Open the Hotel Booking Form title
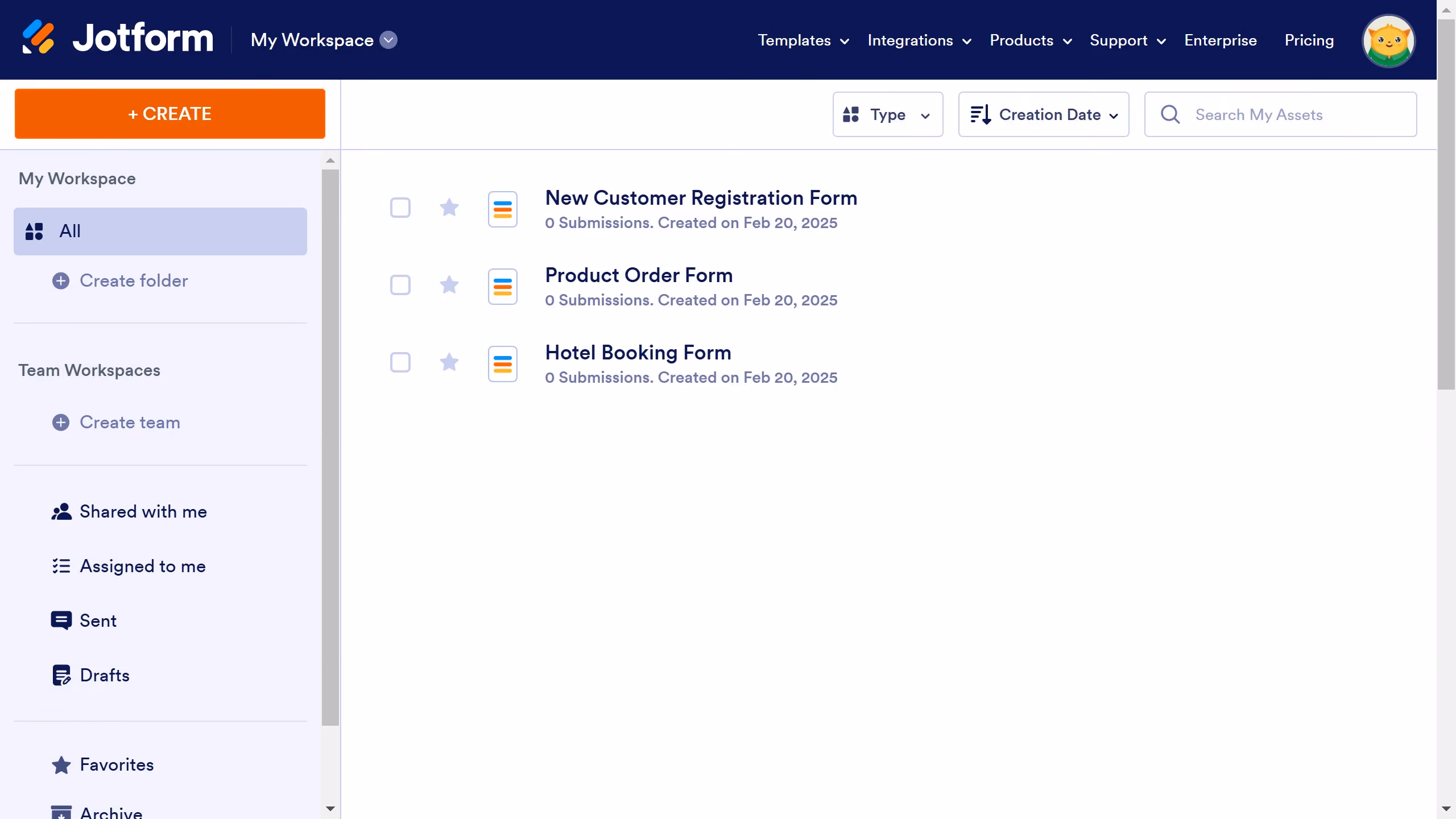This screenshot has width=1456, height=819. pyautogui.click(x=638, y=352)
